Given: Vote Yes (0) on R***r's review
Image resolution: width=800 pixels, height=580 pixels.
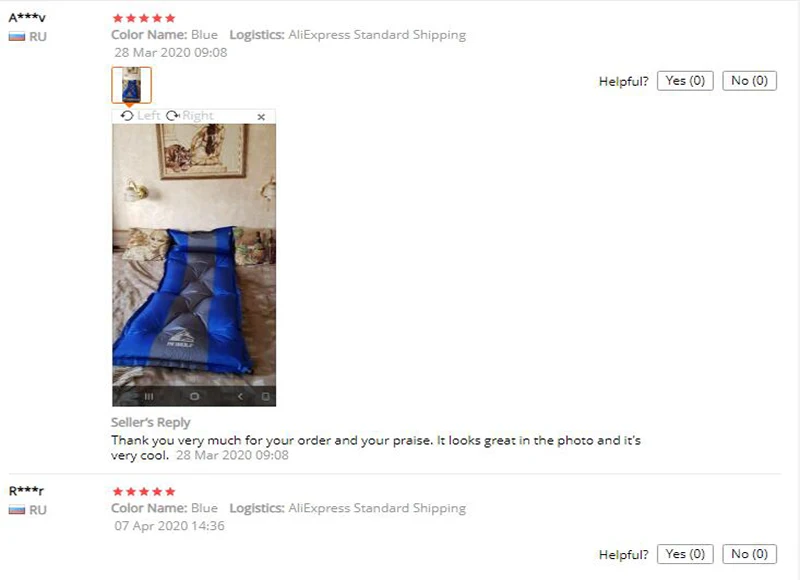Looking at the screenshot, I should coord(685,554).
